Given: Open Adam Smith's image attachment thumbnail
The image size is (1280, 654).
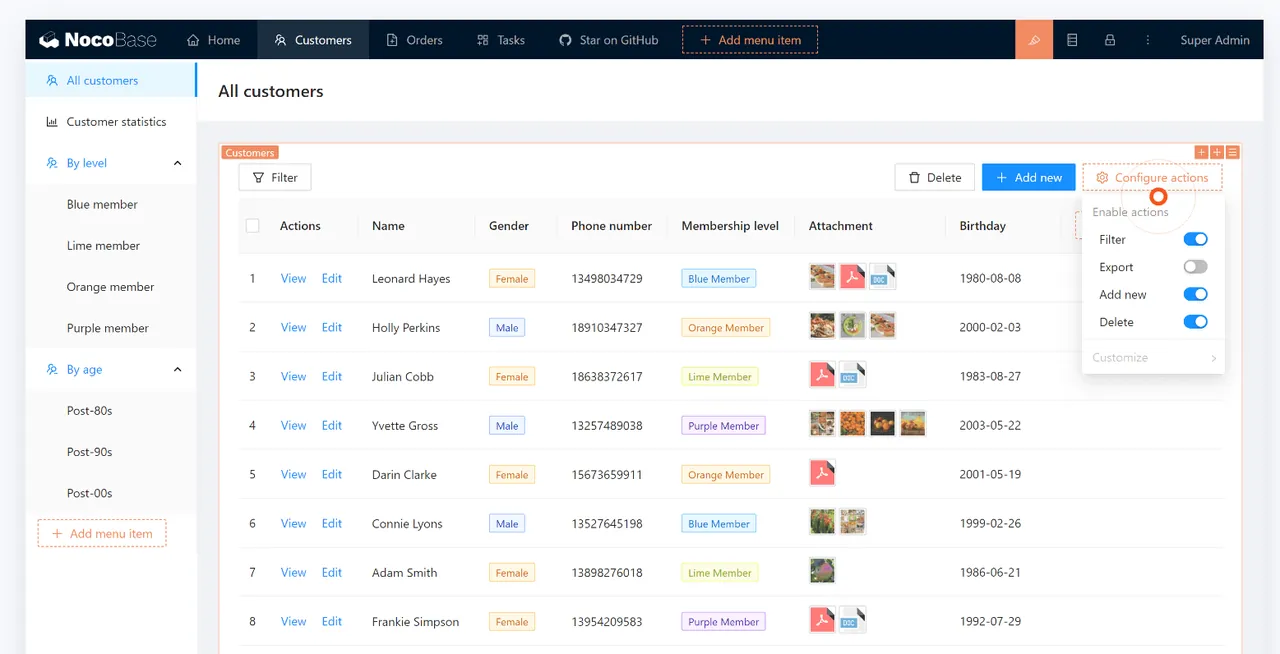Looking at the screenshot, I should (x=822, y=571).
